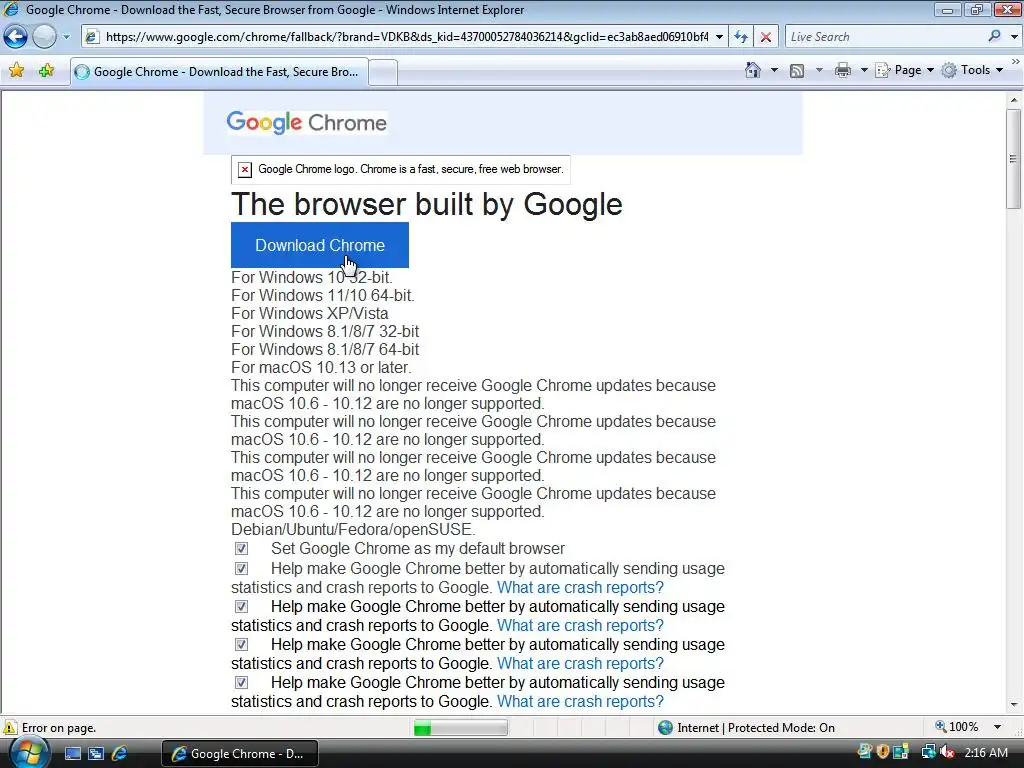Click the Print toolbar icon
The image size is (1024, 768).
click(842, 71)
